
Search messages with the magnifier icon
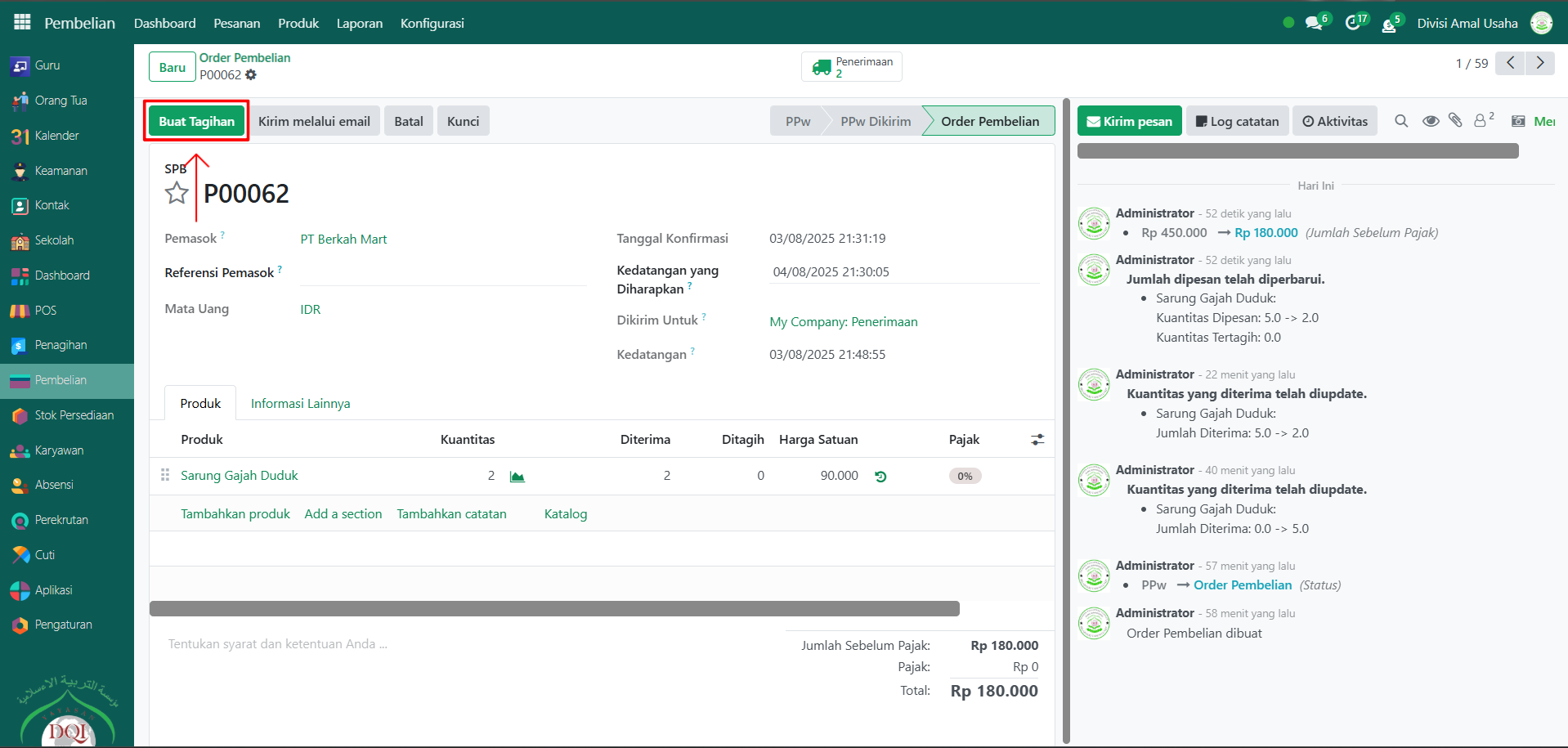coord(1401,121)
